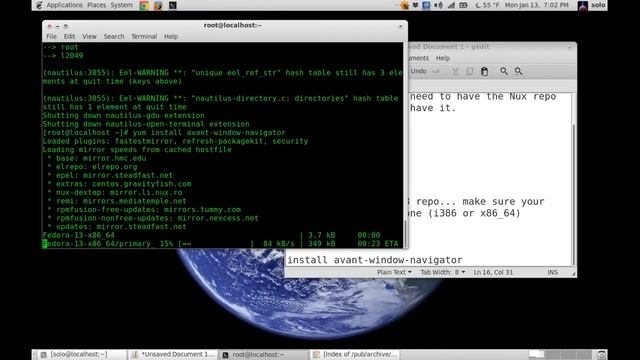Open terminal Edit menu
The width and height of the screenshot is (640, 360).
point(69,36)
